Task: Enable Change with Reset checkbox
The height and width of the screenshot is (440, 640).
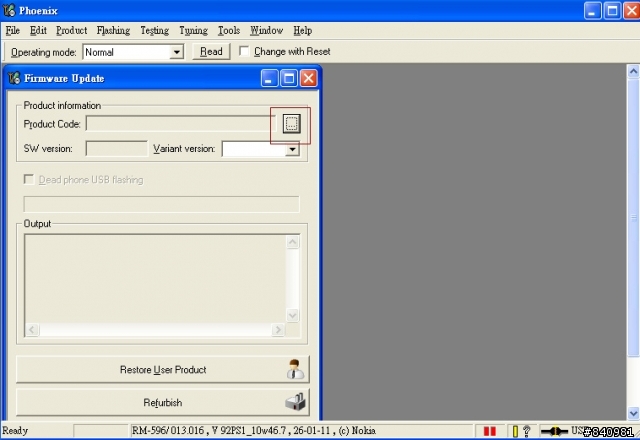Action: (244, 51)
